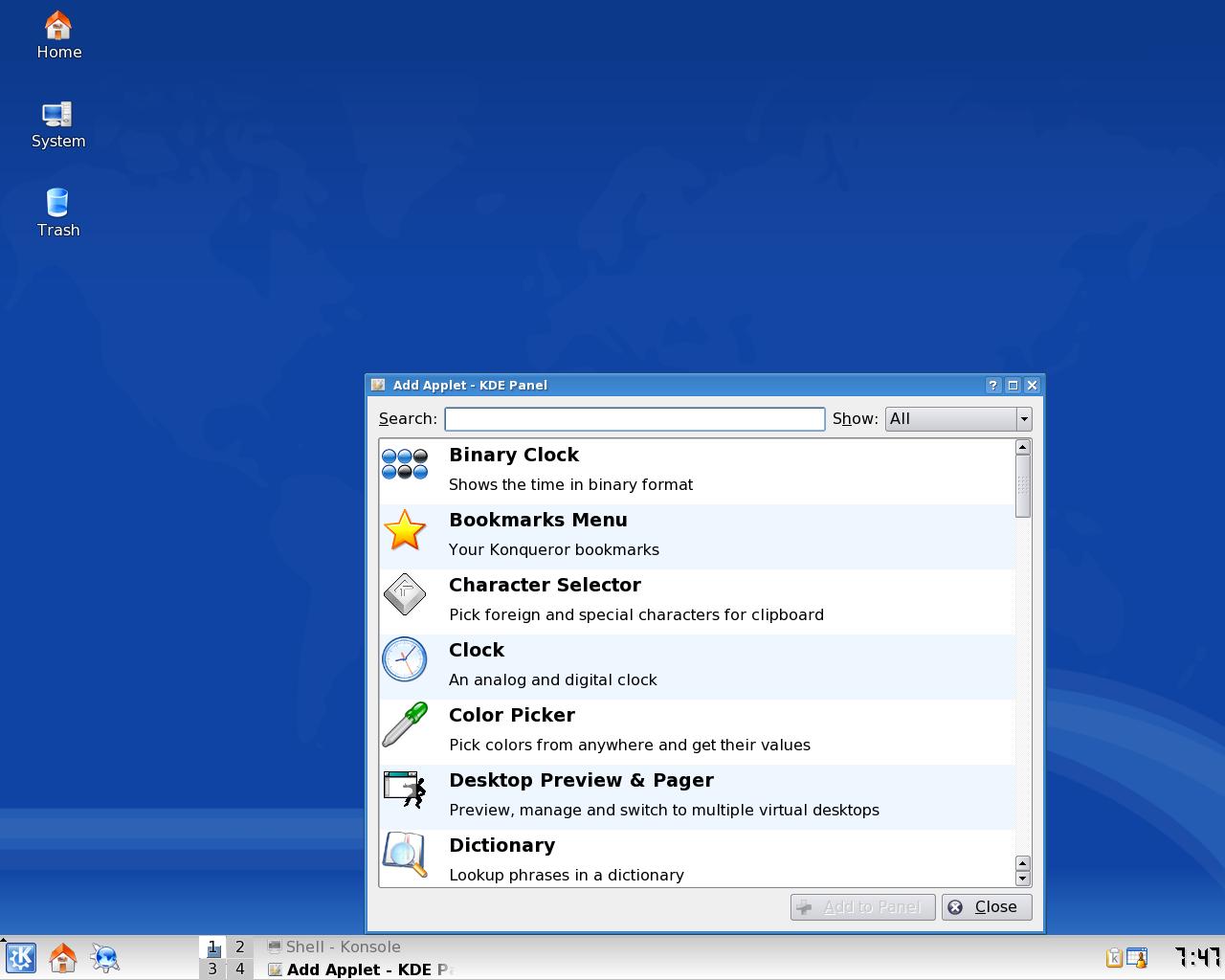Click the Show dropdown arrow
This screenshot has width=1225, height=980.
click(1024, 419)
